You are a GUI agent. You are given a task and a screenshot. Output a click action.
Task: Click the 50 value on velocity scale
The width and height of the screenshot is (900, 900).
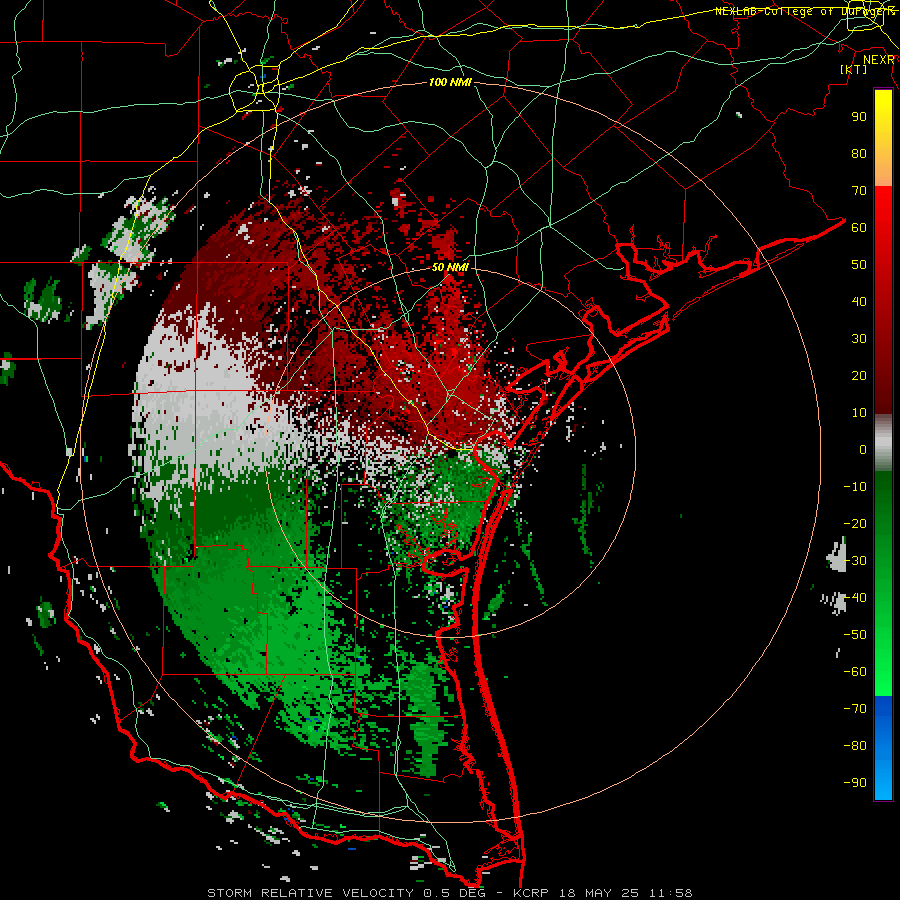pyautogui.click(x=859, y=265)
